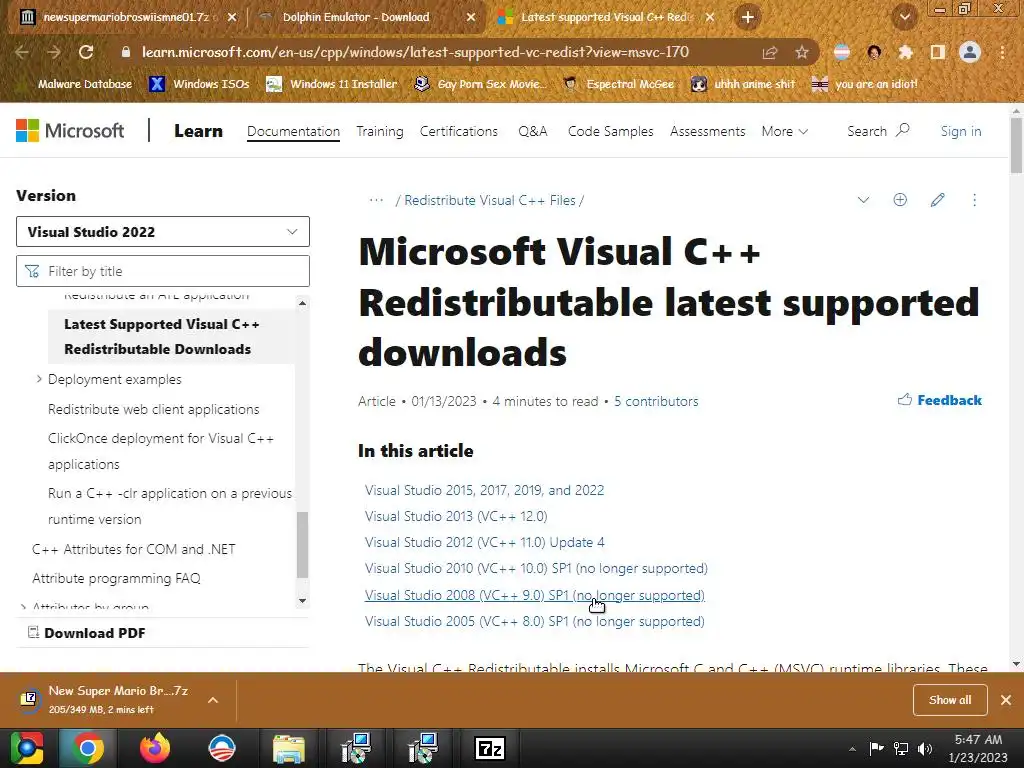Open 7-Zip from the taskbar
This screenshot has height=768, width=1024.
tap(490, 748)
